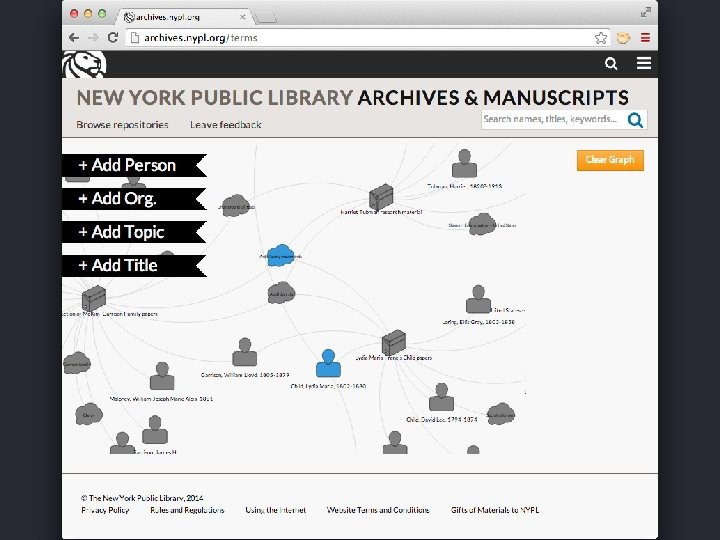This screenshot has height=540, width=720.
Task: Open the hamburger menu in the black header
Action: [644, 63]
